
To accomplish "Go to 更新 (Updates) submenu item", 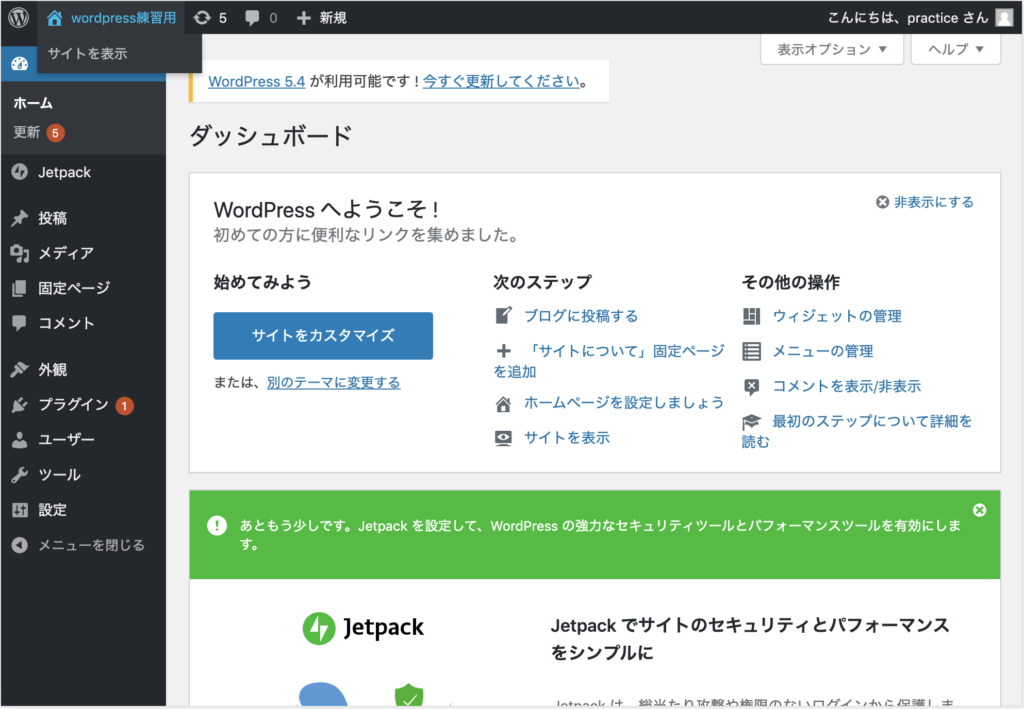I will click(27, 132).
